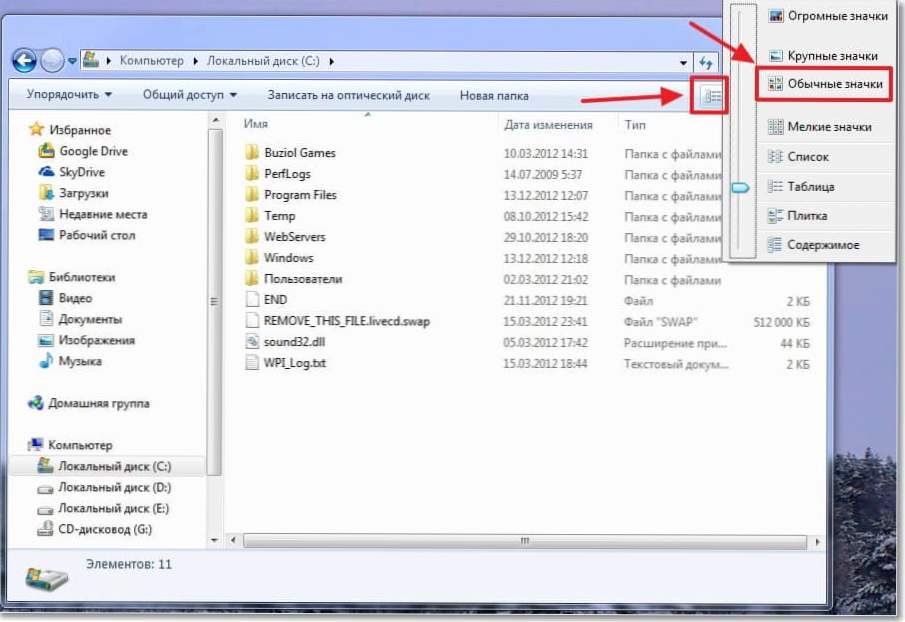Click the file list scroll-right arrow
The width and height of the screenshot is (905, 622).
click(817, 541)
